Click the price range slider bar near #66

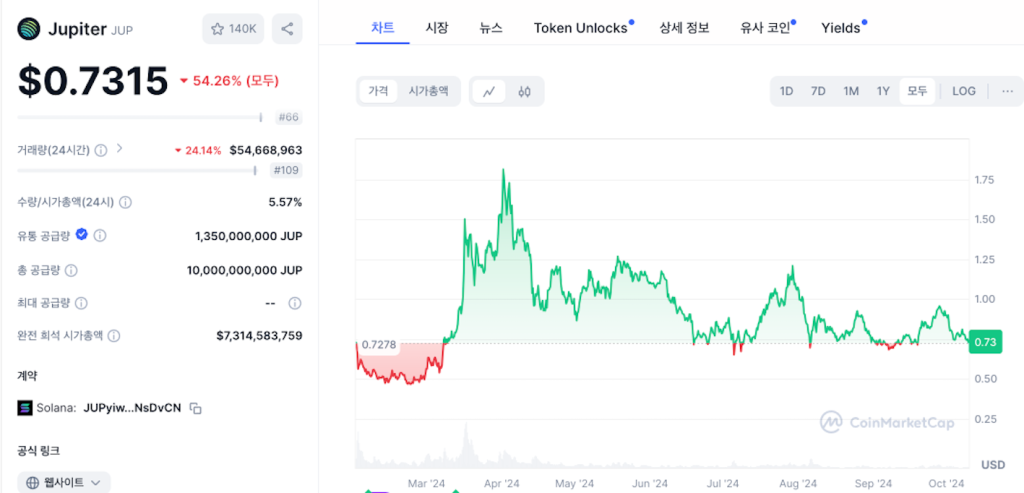(x=140, y=118)
